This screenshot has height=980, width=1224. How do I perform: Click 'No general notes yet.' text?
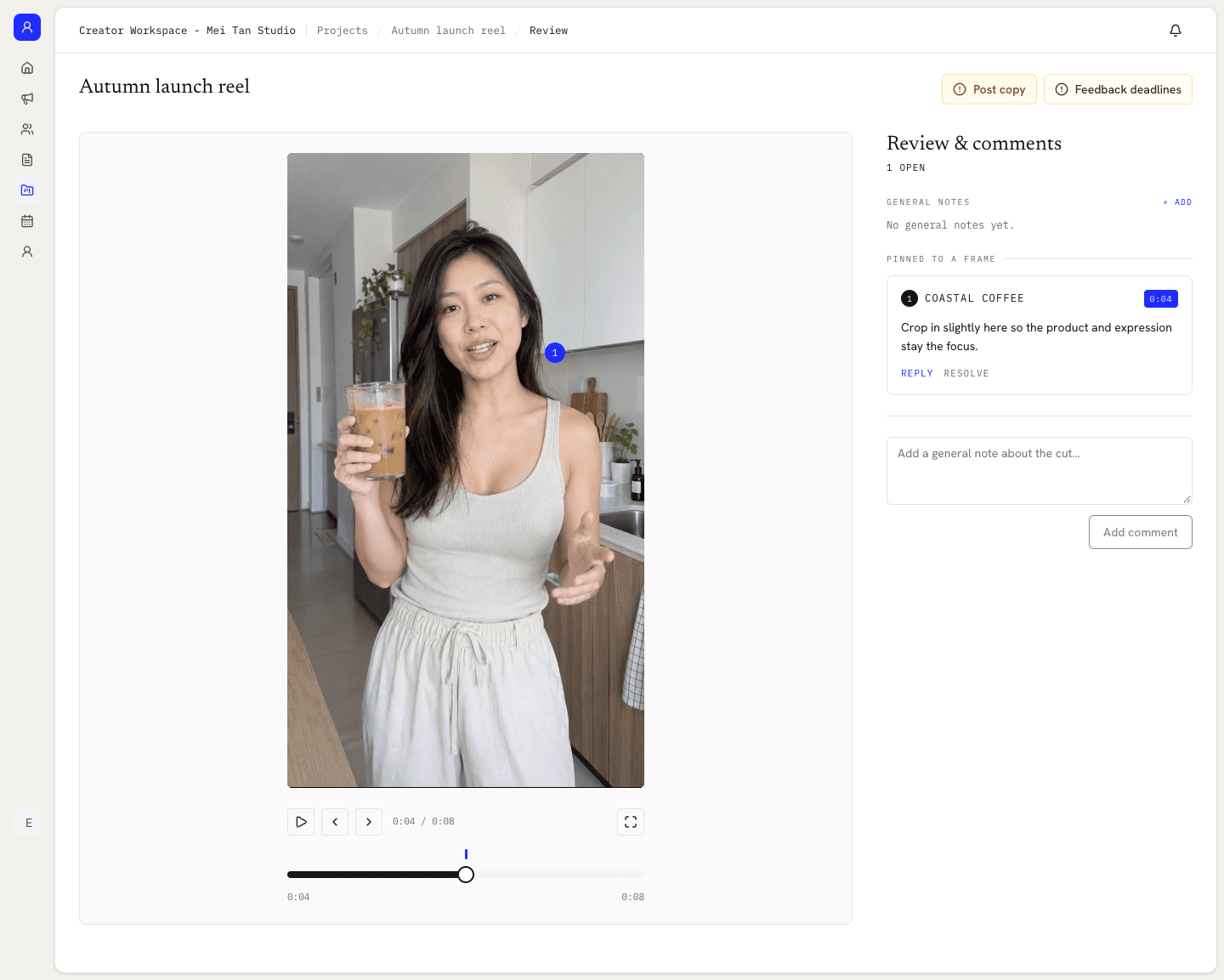click(950, 225)
